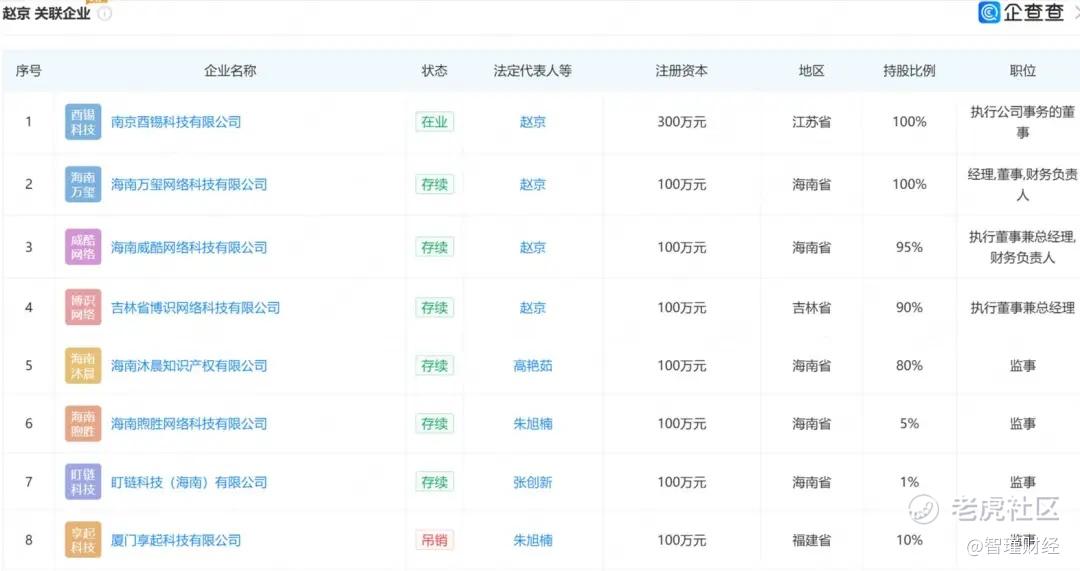Click the 海南煦胜 company logo
The height and width of the screenshot is (571, 1080).
[x=83, y=424]
